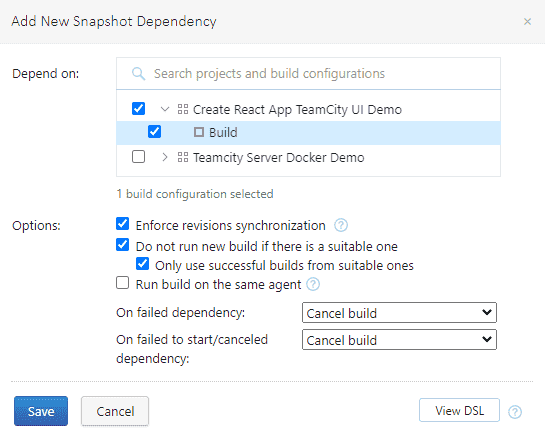Expand the Teamcity Server Docker Demo node
The width and height of the screenshot is (545, 439).
[x=165, y=157]
